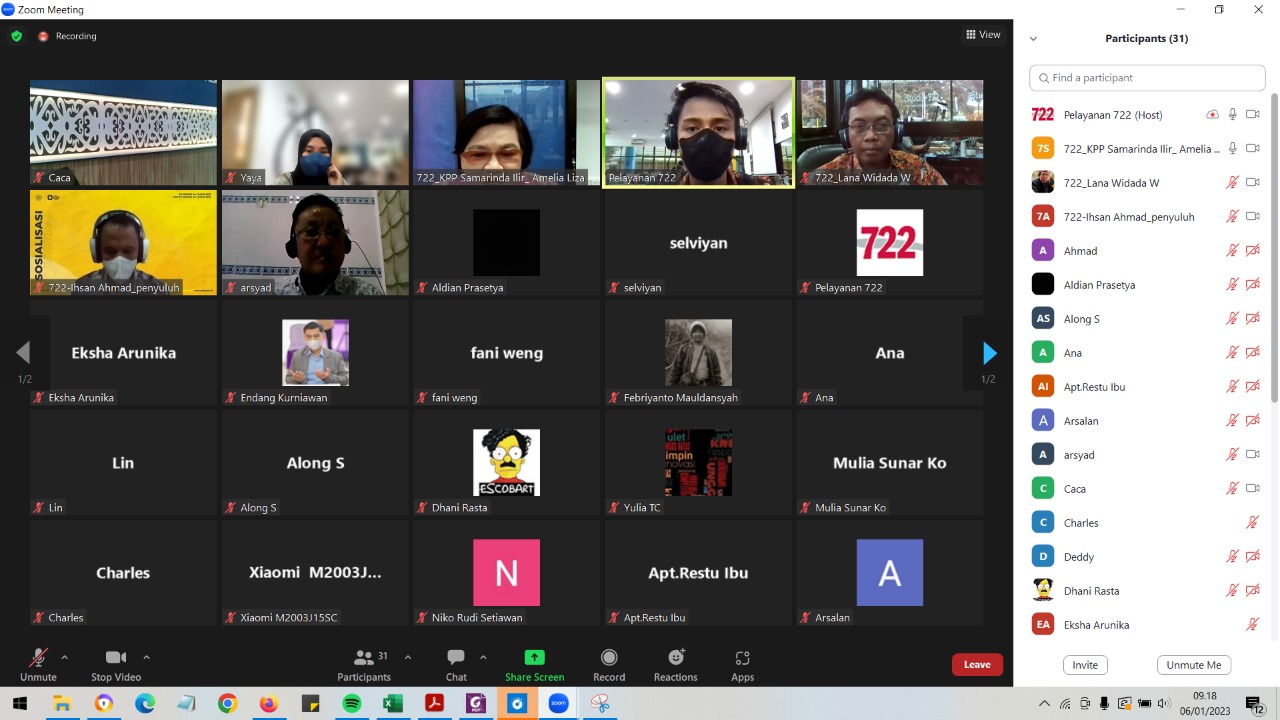
Task: Click the red Leave button
Action: (x=977, y=664)
